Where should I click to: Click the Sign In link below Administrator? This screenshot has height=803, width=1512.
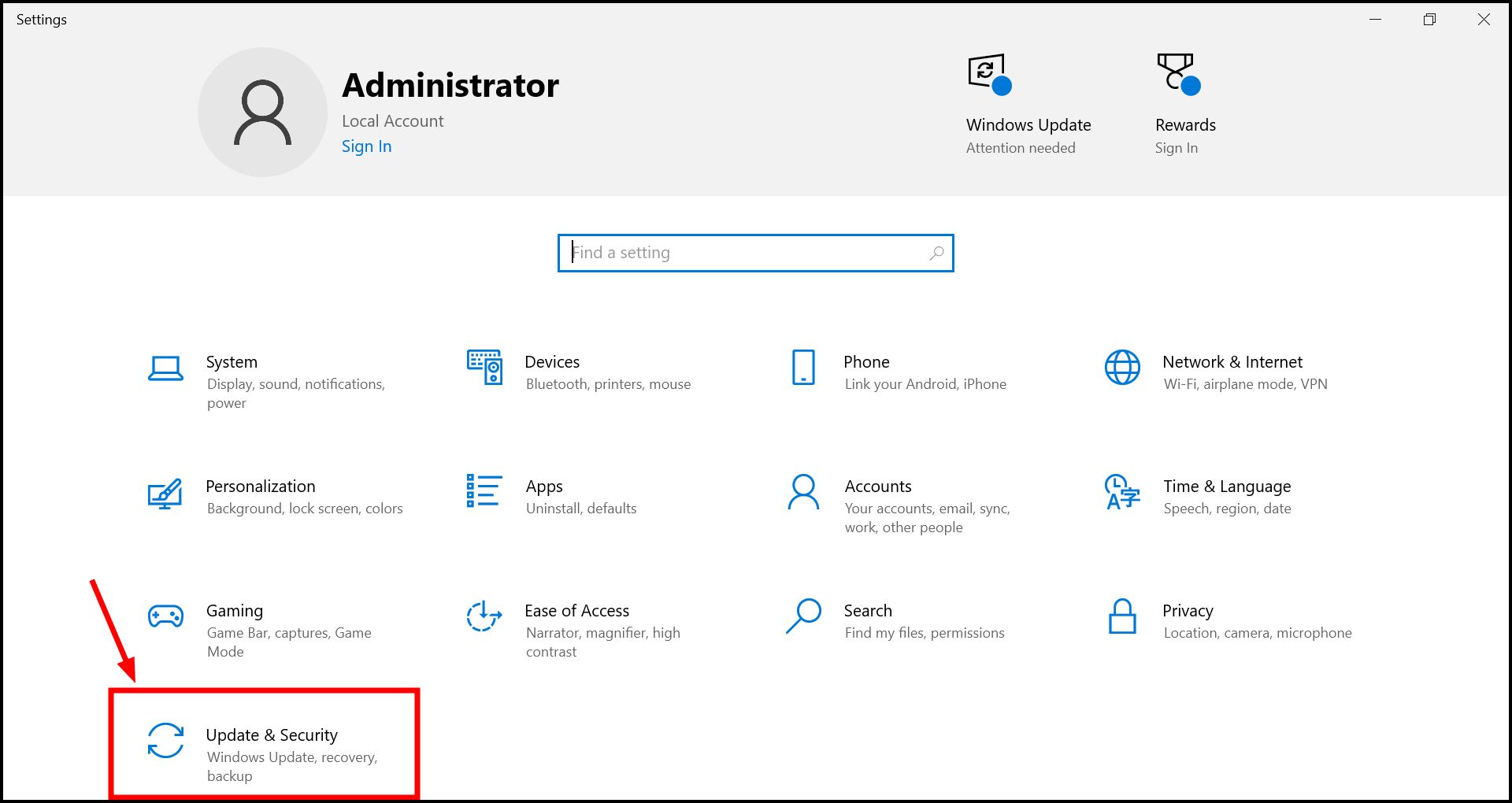[366, 146]
